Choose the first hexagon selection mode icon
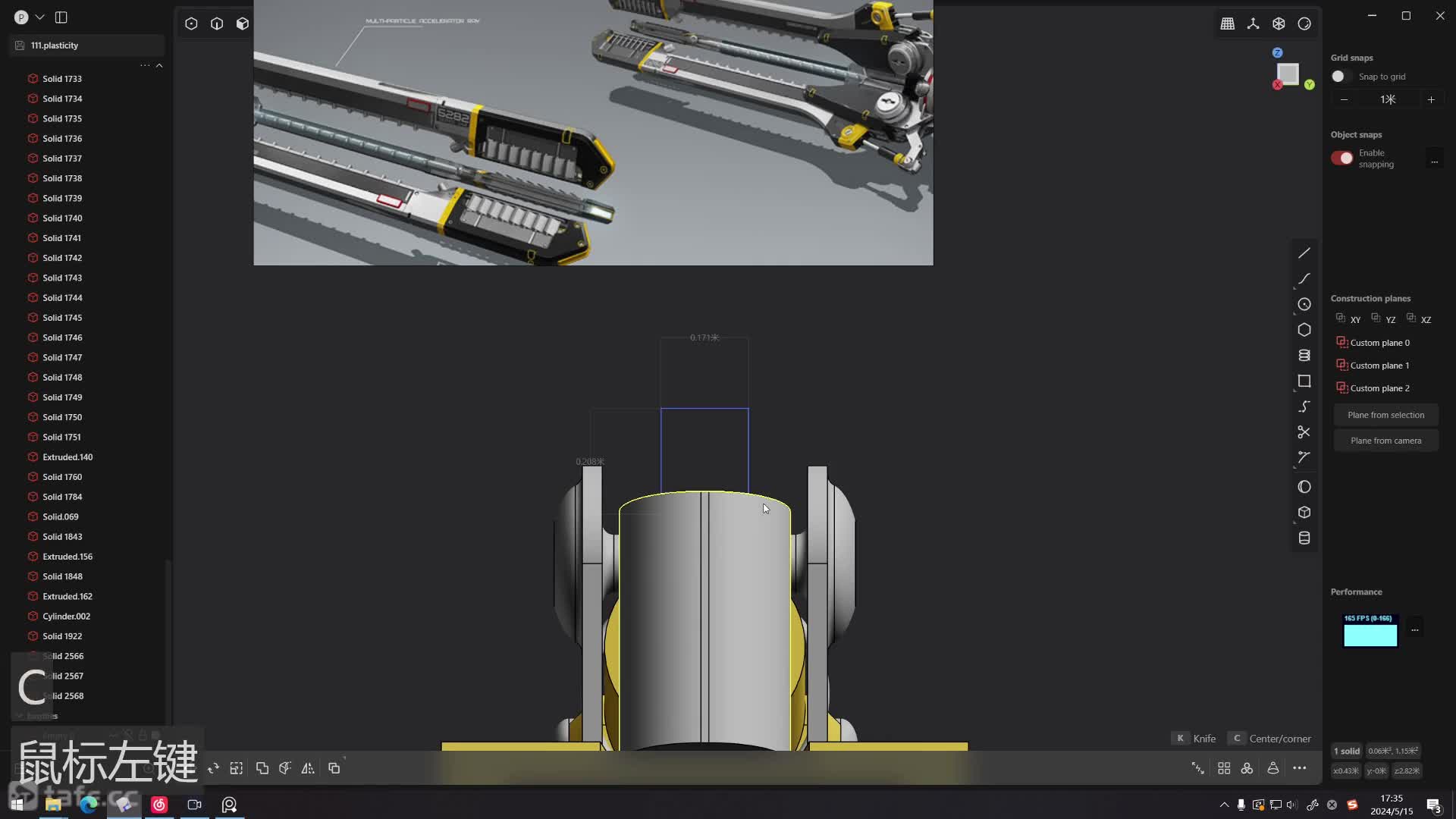Viewport: 1456px width, 819px height. pos(191,24)
